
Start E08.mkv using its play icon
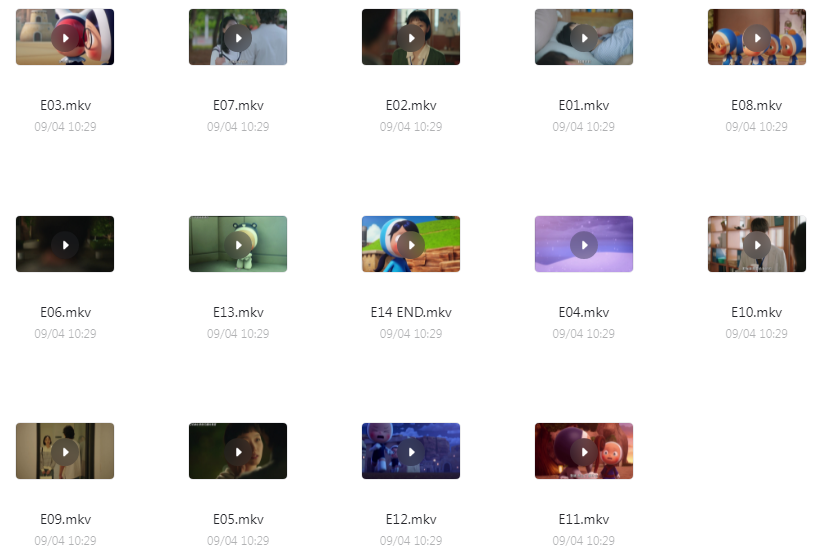(757, 38)
